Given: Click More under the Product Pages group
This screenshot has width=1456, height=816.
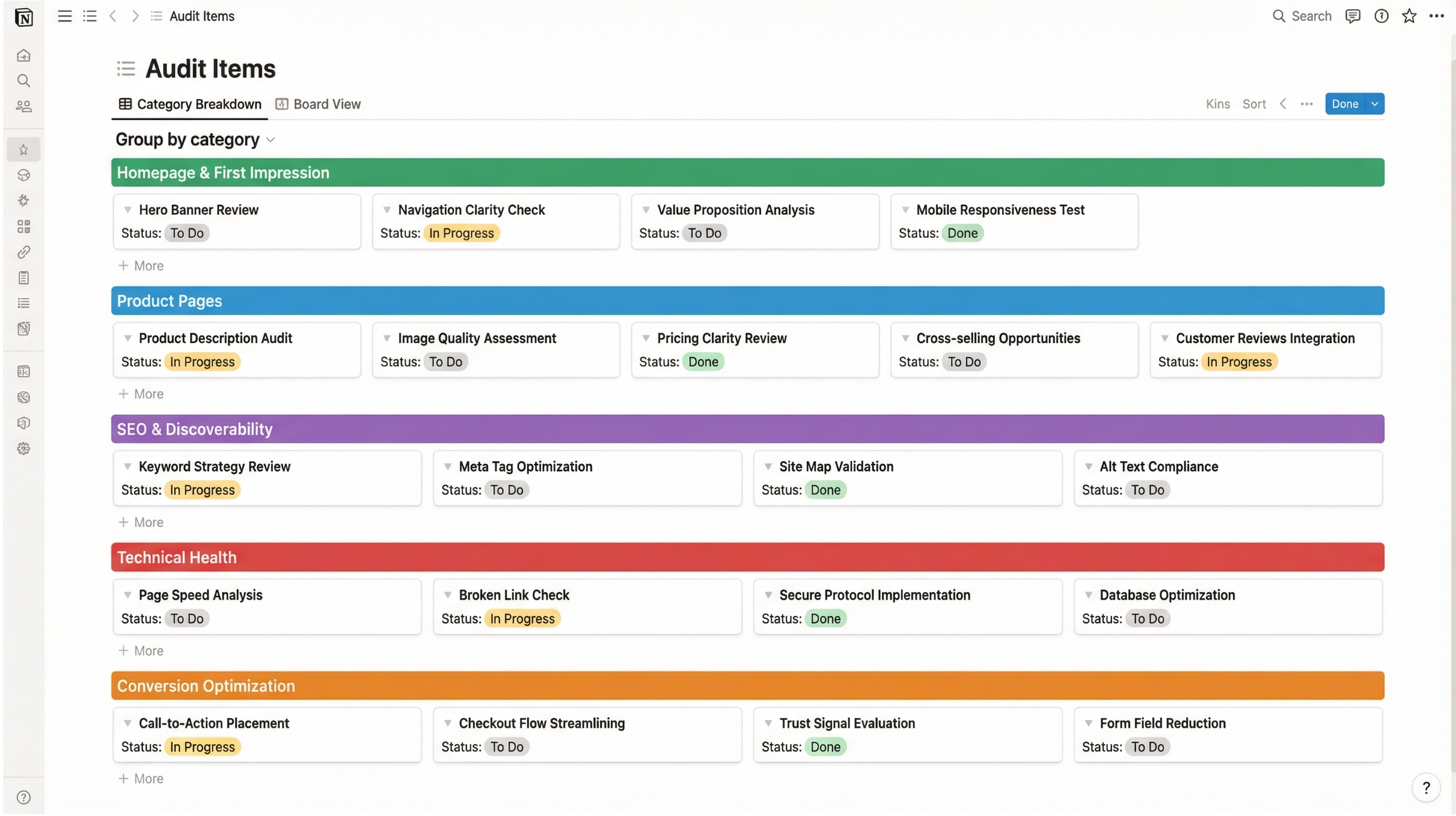Looking at the screenshot, I should 141,394.
